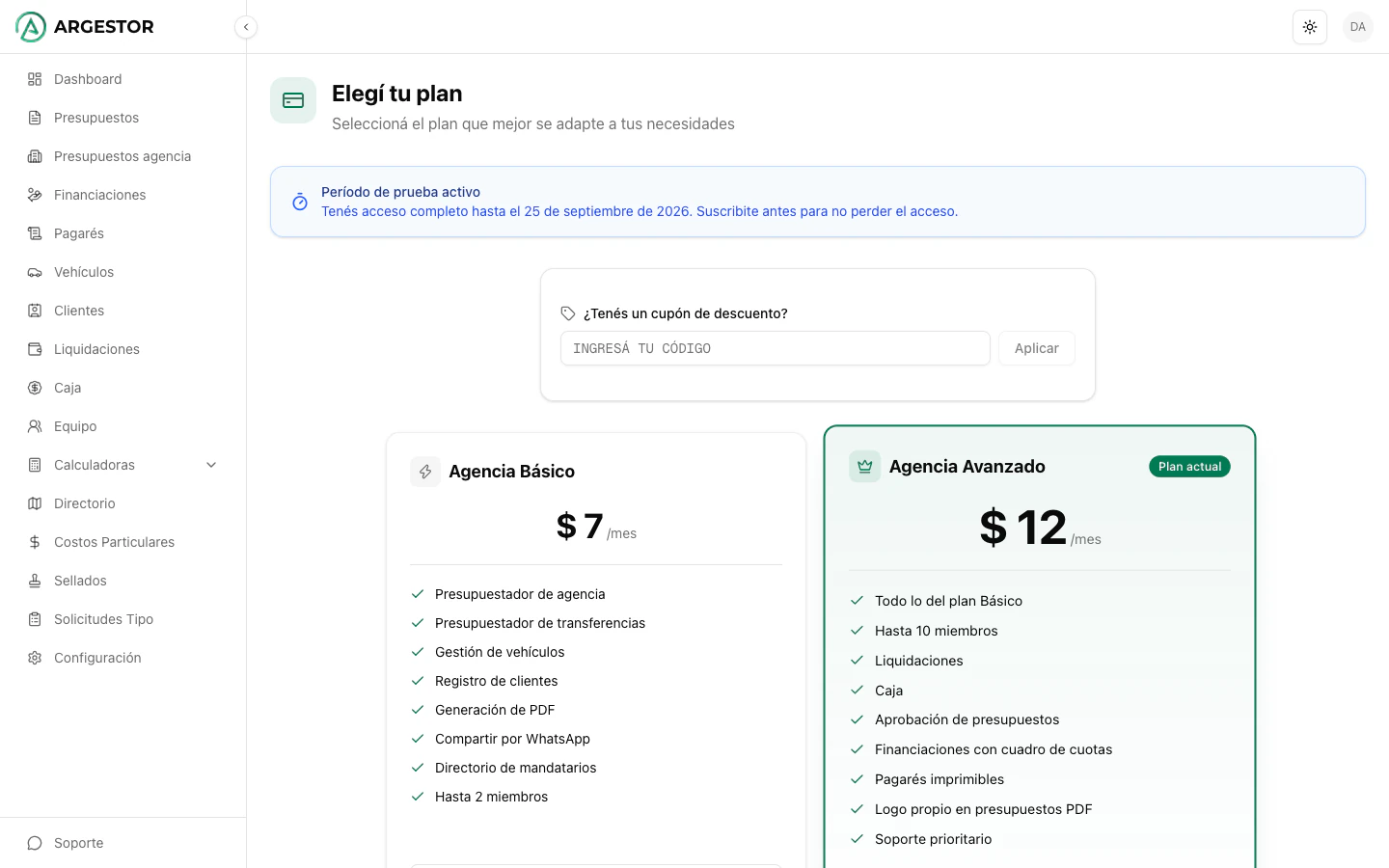Open Calculadoras in the sidebar

[x=123, y=465]
